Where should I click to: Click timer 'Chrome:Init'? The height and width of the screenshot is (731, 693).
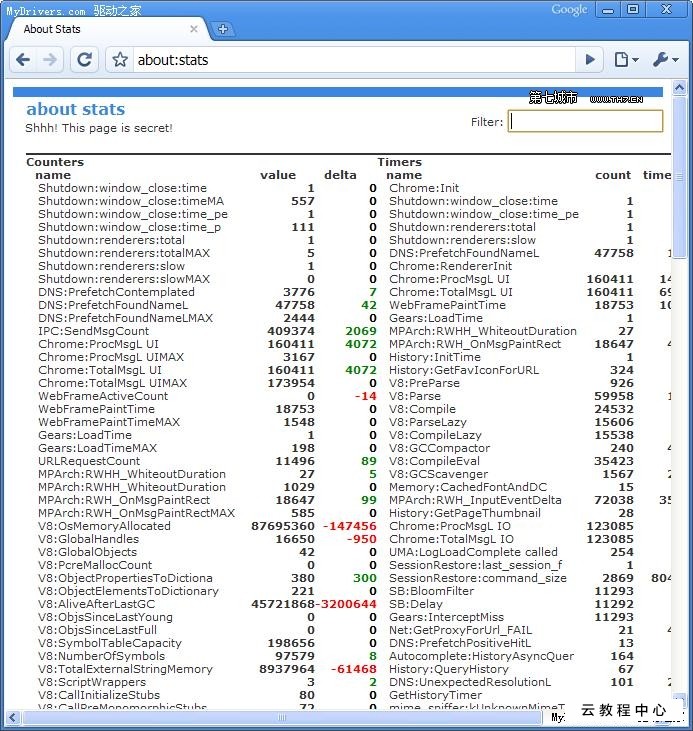[424, 188]
